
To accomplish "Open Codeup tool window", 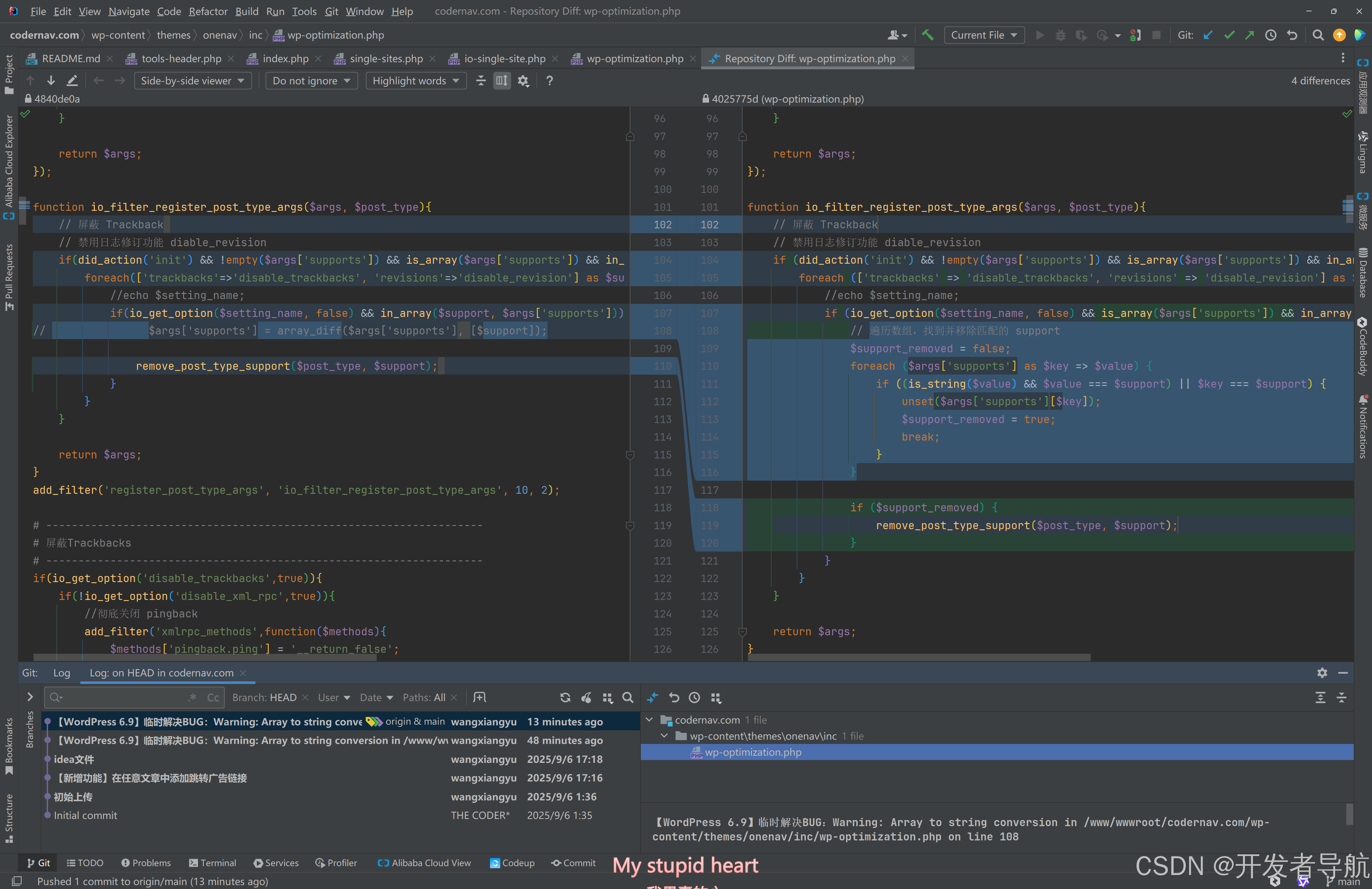I will pyautogui.click(x=512, y=863).
